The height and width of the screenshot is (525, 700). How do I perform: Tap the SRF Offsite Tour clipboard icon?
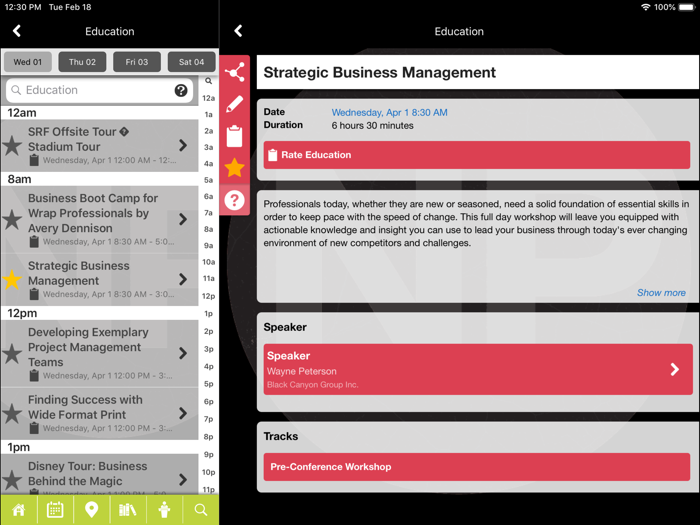coord(34,160)
